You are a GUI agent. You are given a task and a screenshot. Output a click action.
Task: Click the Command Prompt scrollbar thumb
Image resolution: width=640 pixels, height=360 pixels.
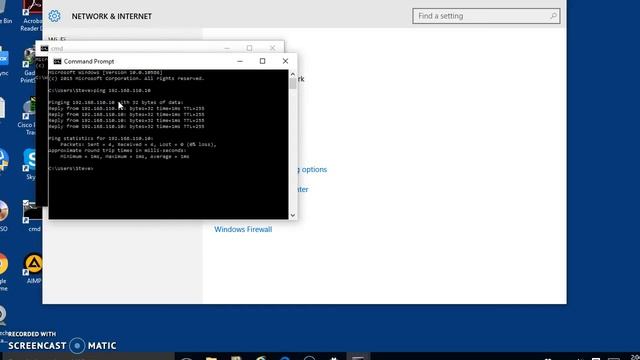tap(293, 83)
